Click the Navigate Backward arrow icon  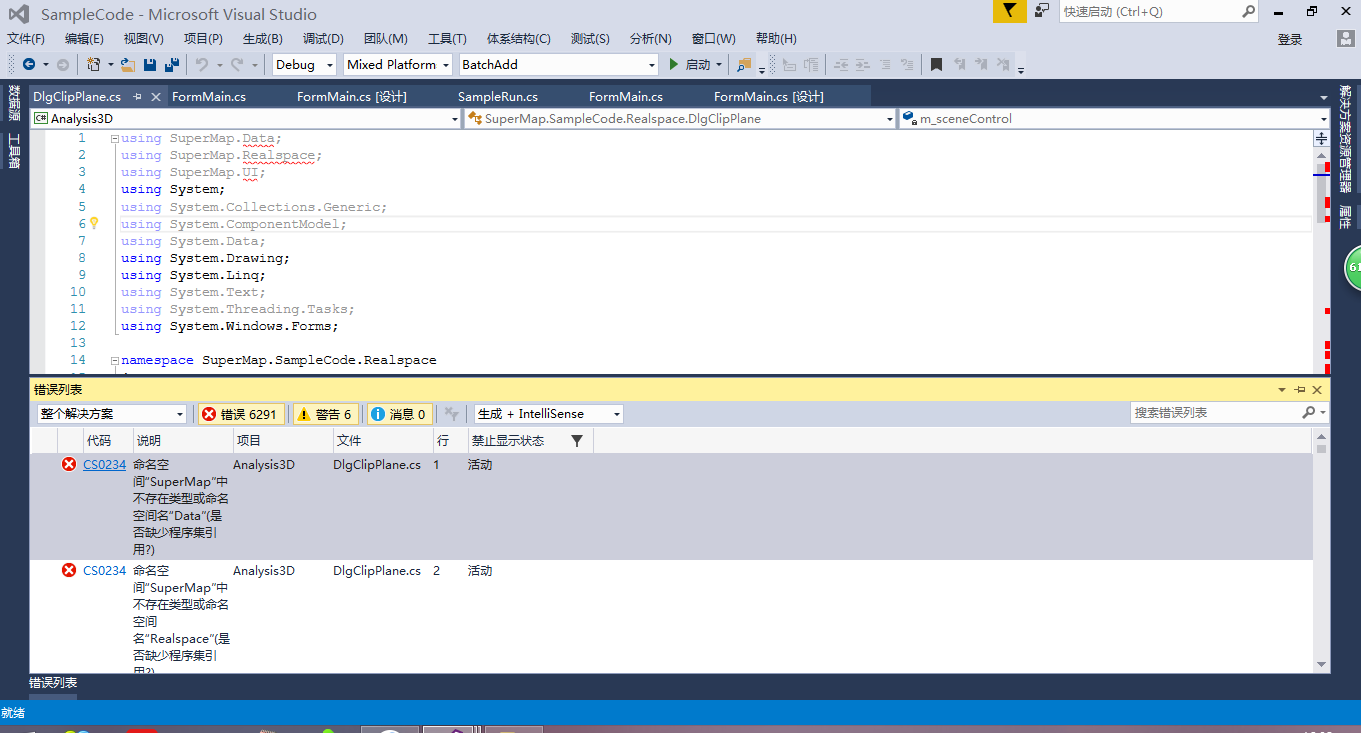click(x=29, y=65)
